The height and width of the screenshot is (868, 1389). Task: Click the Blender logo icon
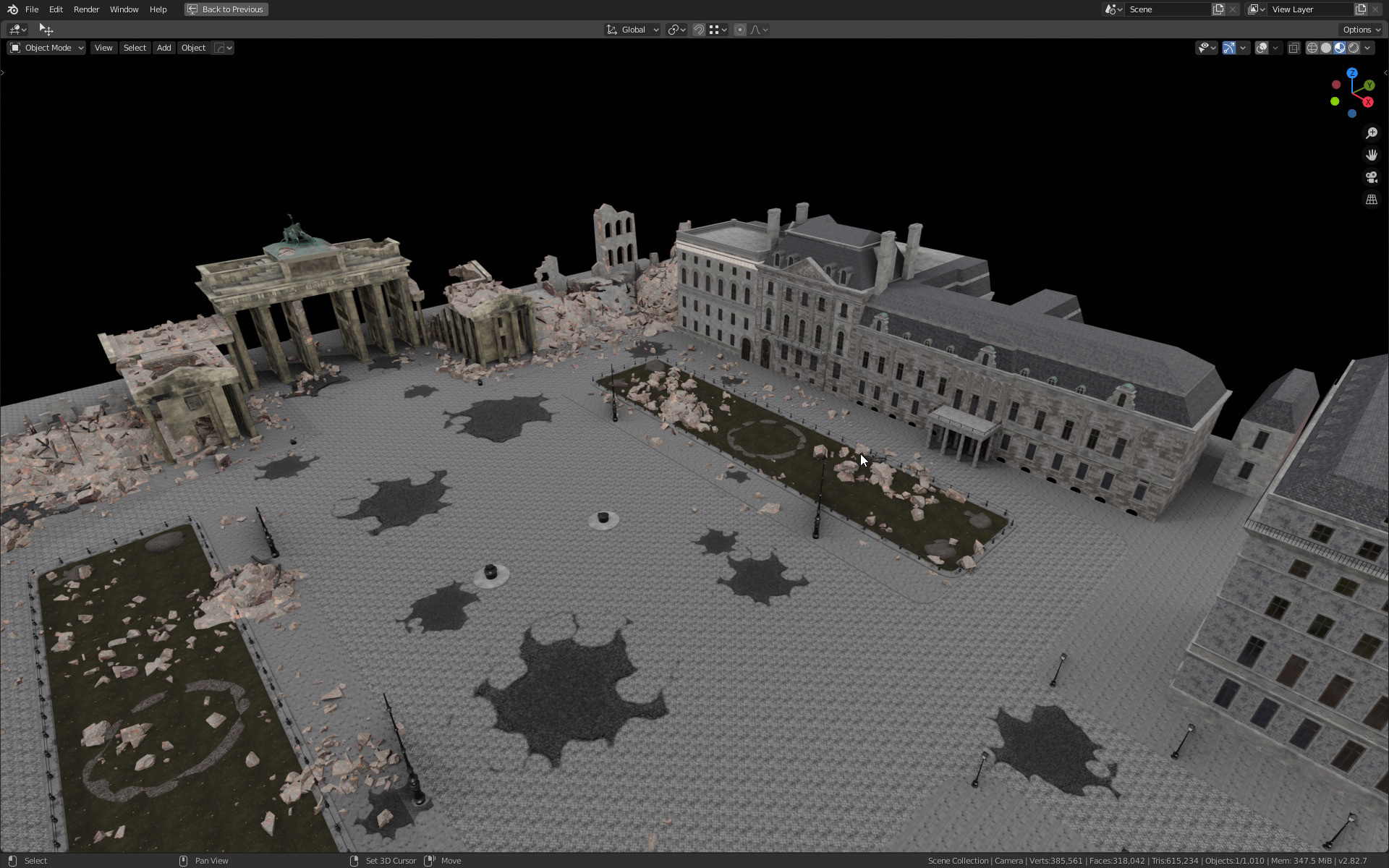pos(12,9)
